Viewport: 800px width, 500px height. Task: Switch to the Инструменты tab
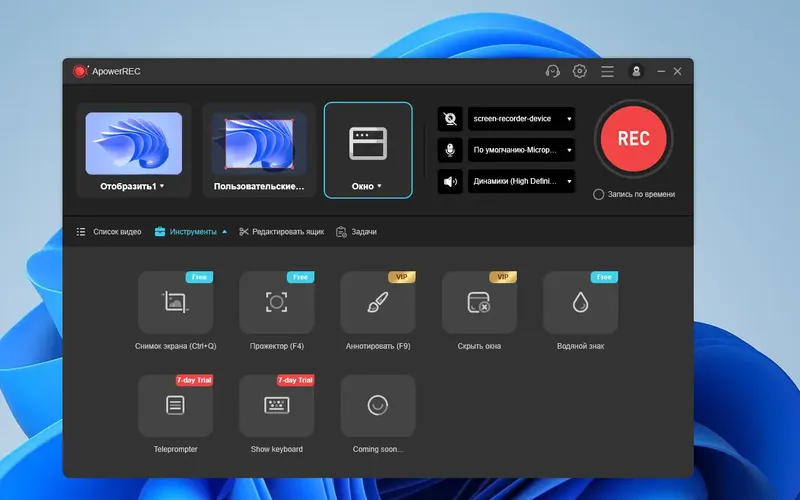pyautogui.click(x=193, y=232)
